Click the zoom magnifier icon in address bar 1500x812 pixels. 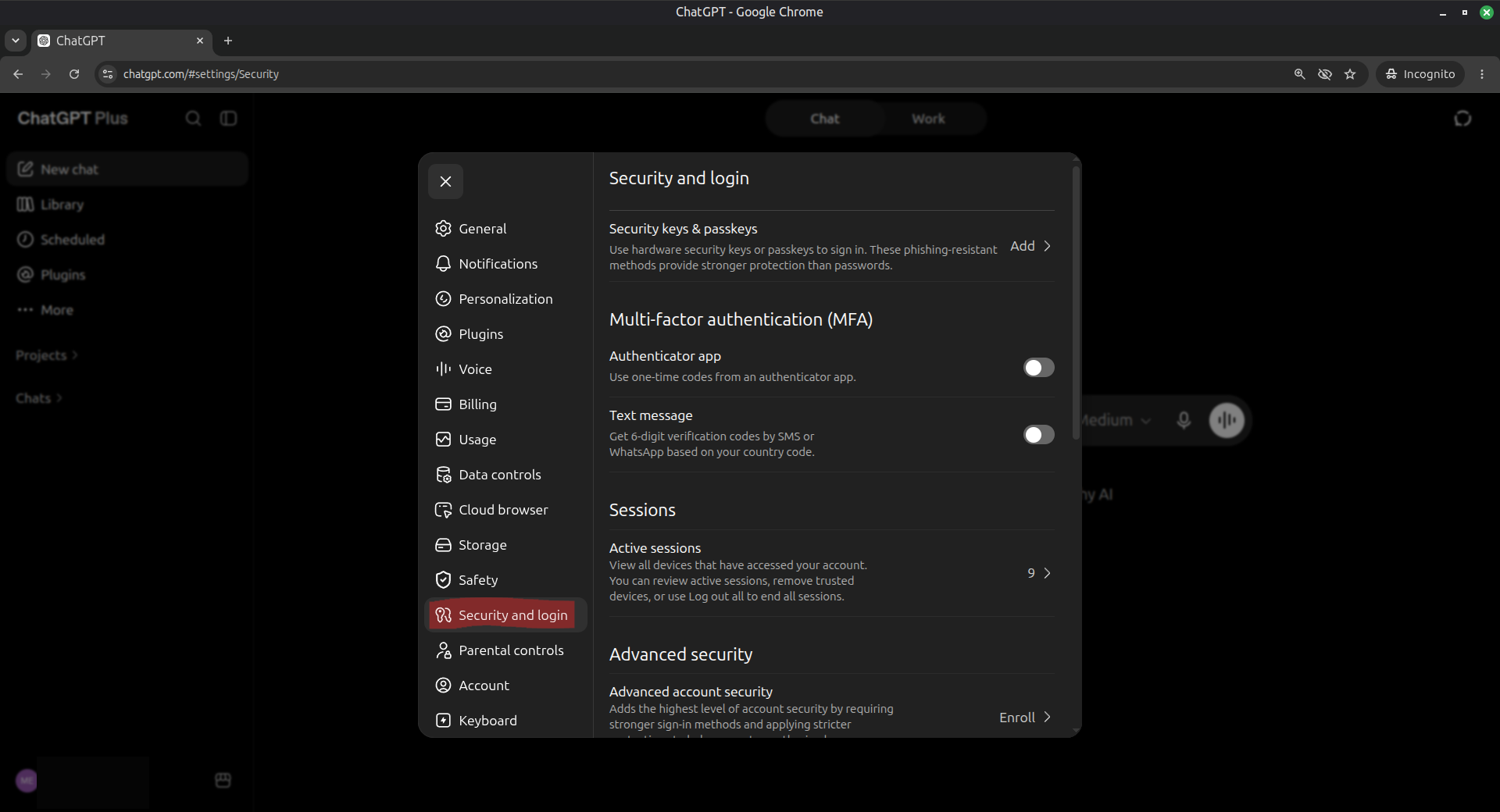point(1299,74)
